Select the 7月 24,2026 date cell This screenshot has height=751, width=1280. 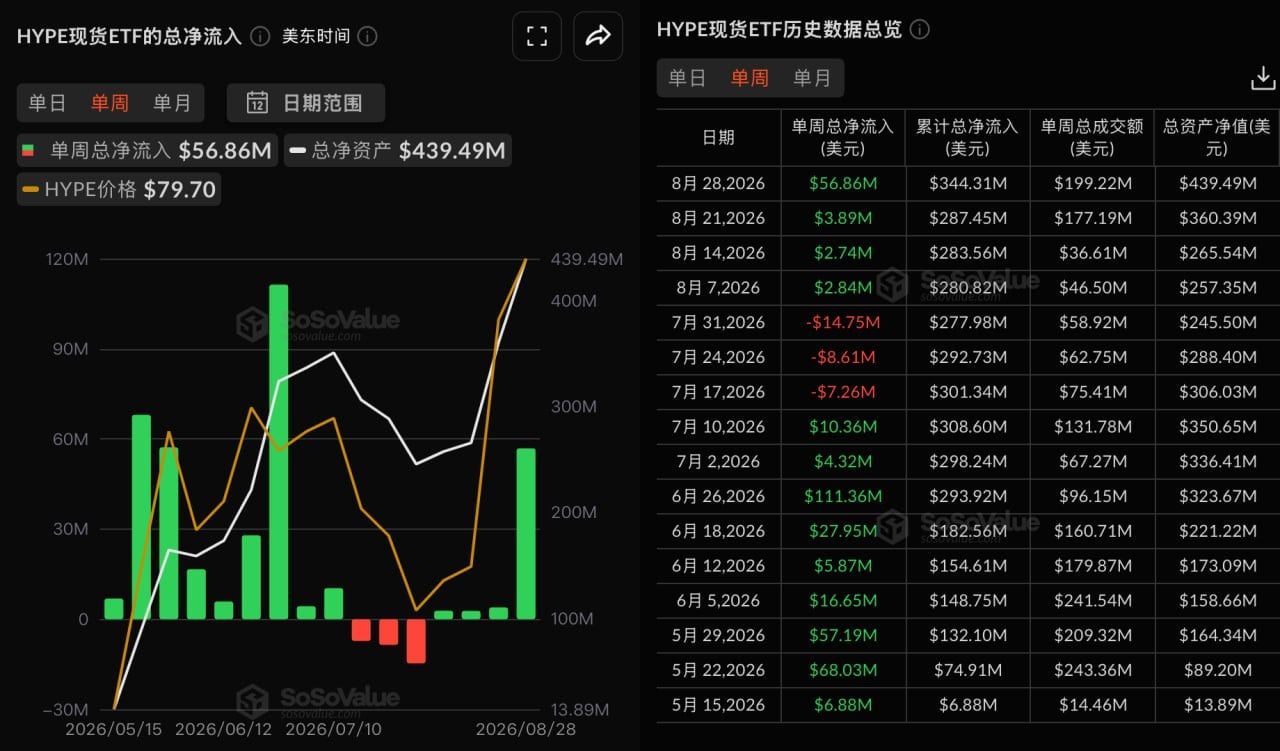tap(718, 357)
